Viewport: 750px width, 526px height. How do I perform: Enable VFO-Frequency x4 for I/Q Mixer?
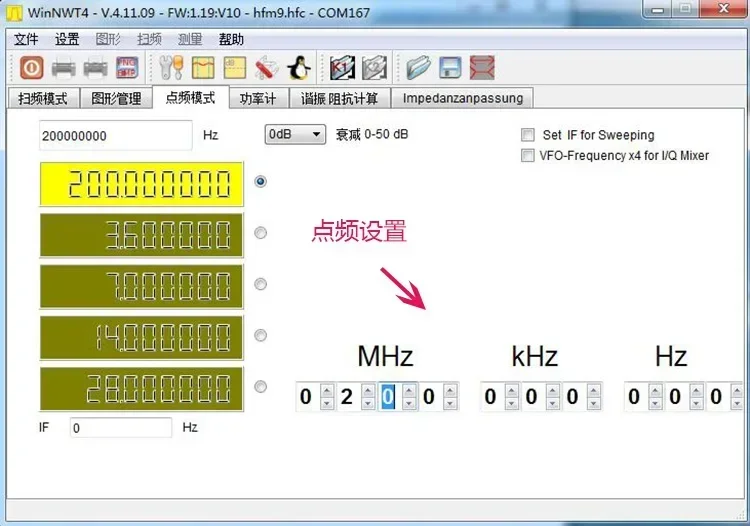pyautogui.click(x=528, y=155)
